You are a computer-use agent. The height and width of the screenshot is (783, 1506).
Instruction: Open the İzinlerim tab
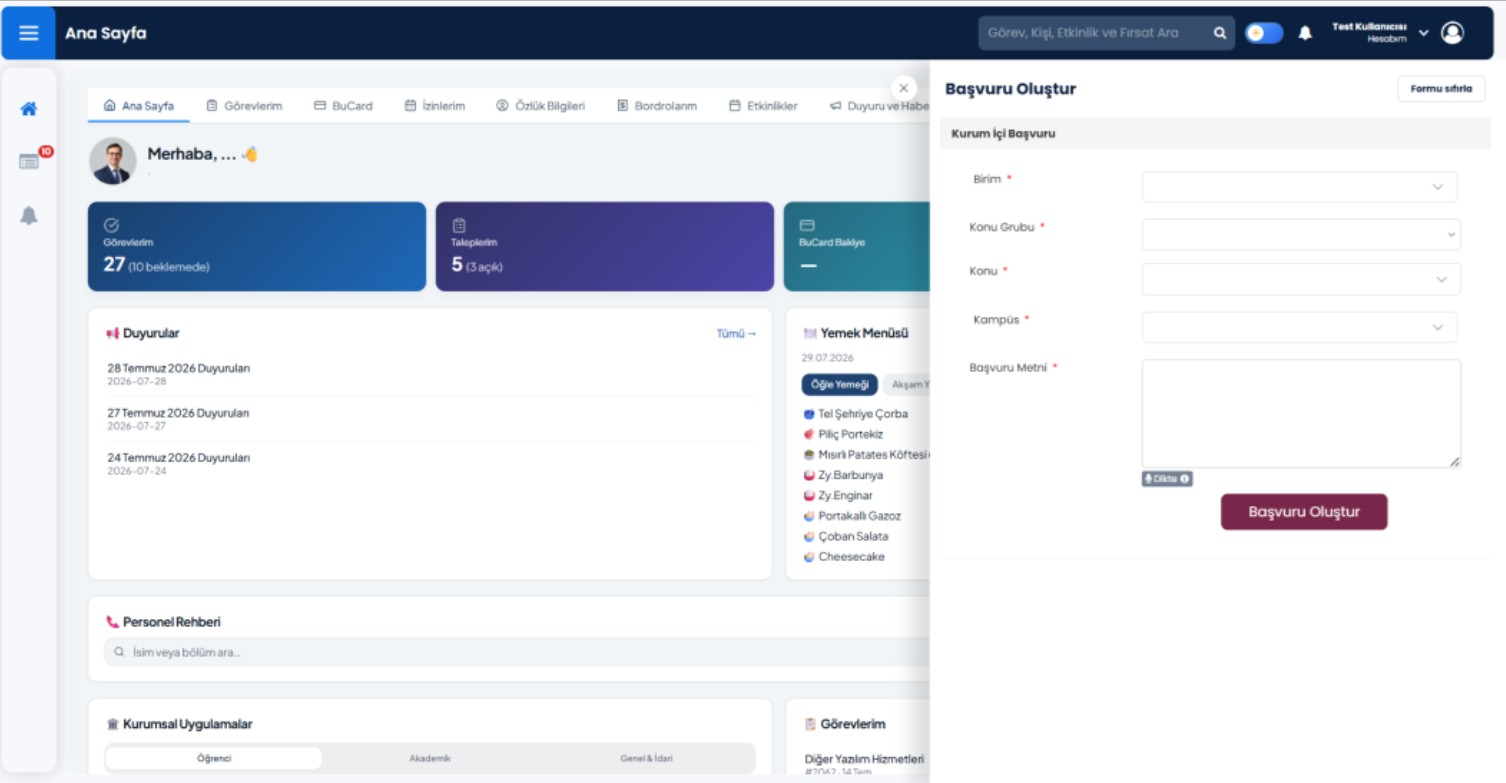point(435,106)
